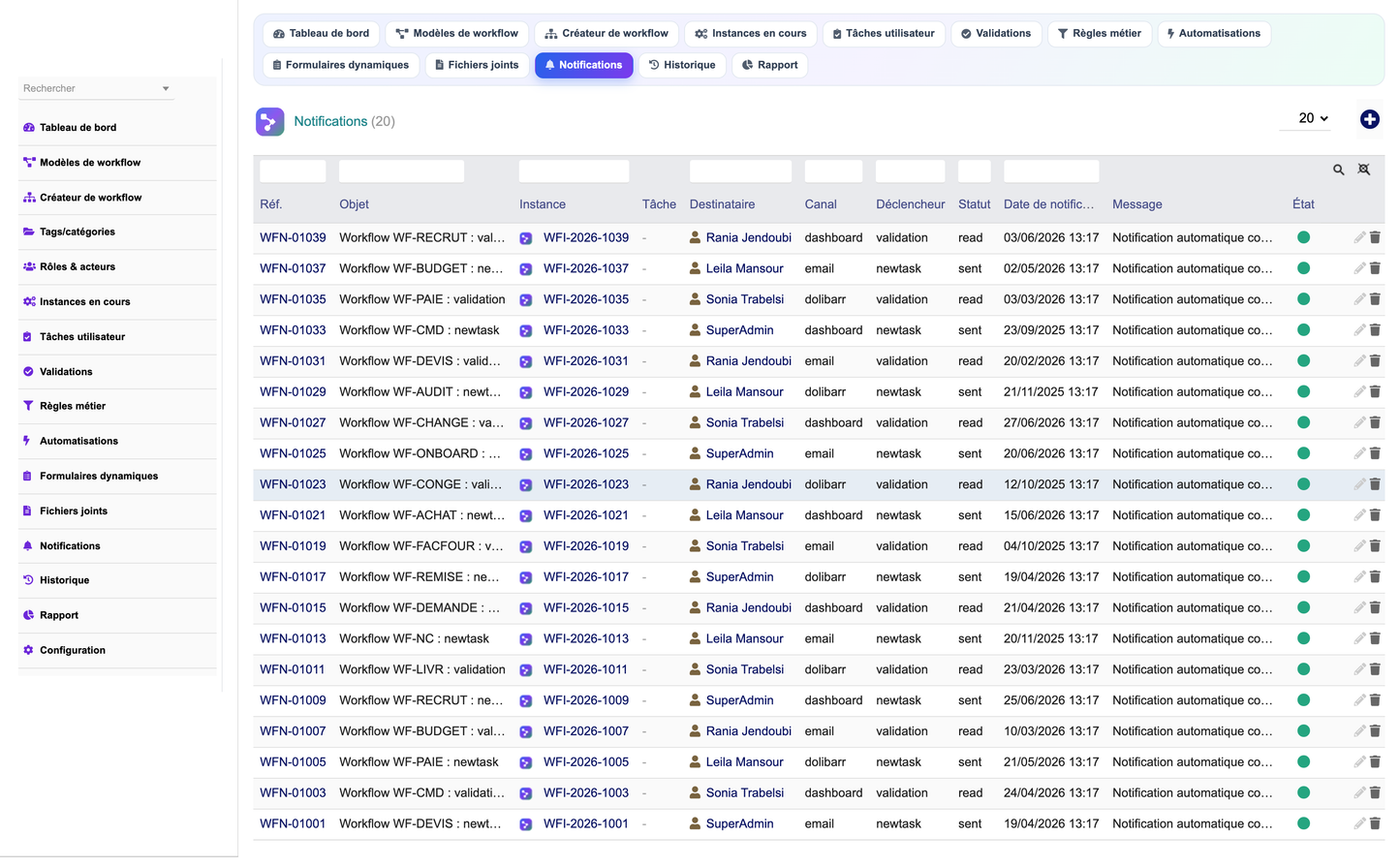Open the Rapport tab

click(x=770, y=66)
